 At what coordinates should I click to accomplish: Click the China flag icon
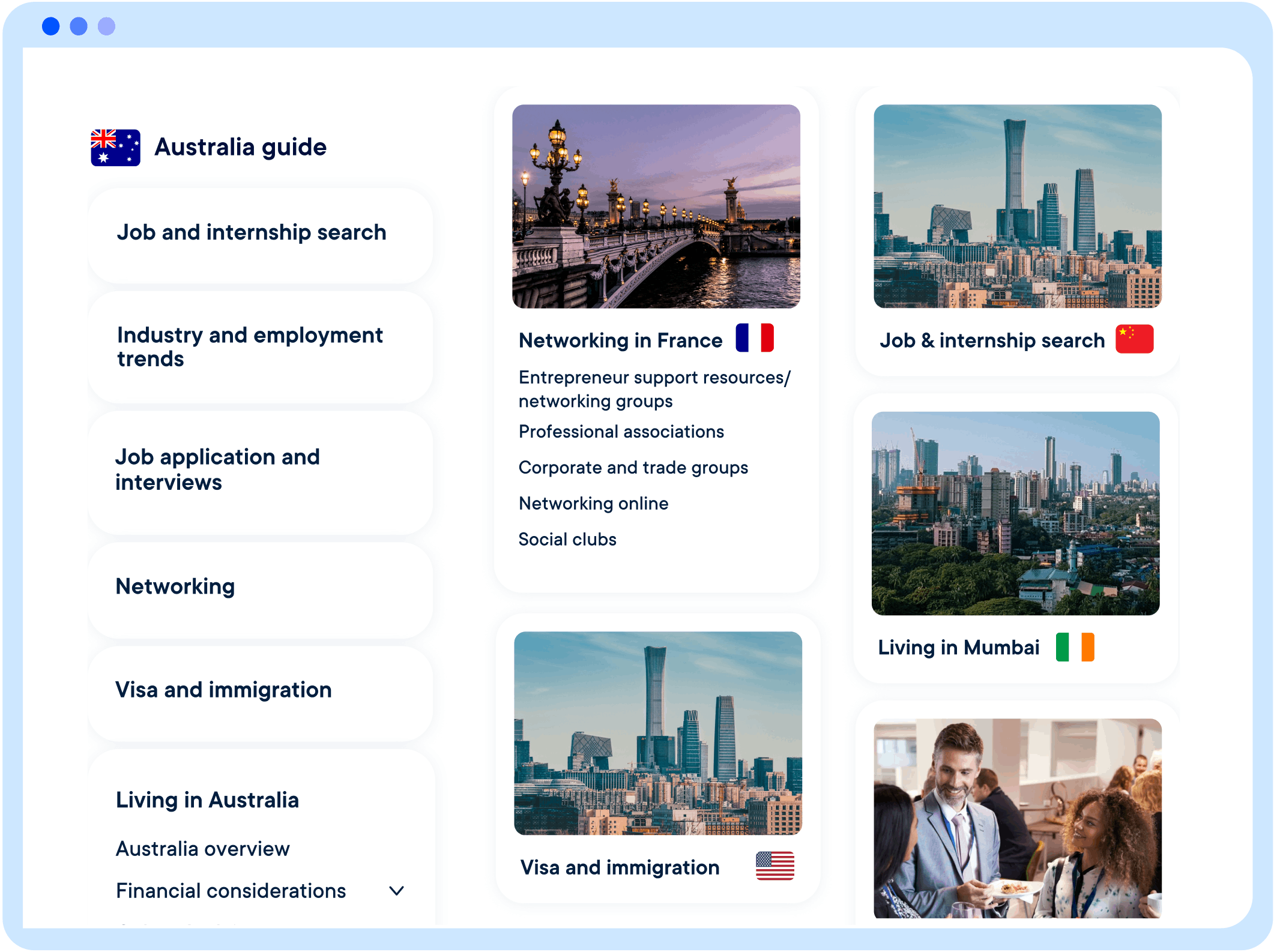tap(1134, 339)
